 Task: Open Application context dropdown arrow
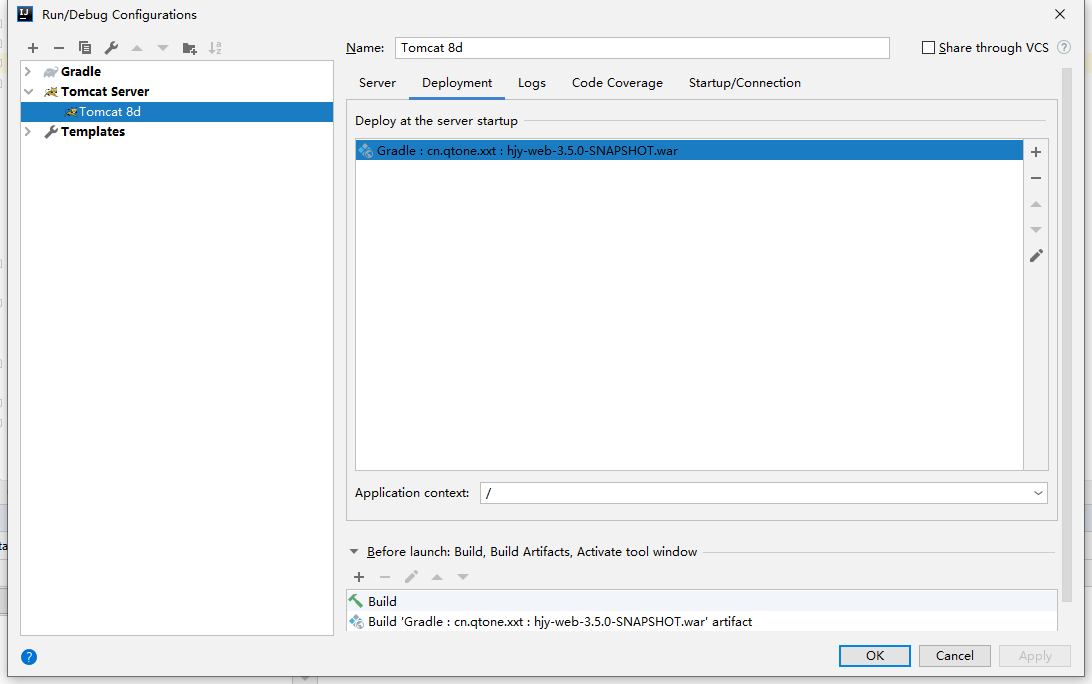(1038, 493)
